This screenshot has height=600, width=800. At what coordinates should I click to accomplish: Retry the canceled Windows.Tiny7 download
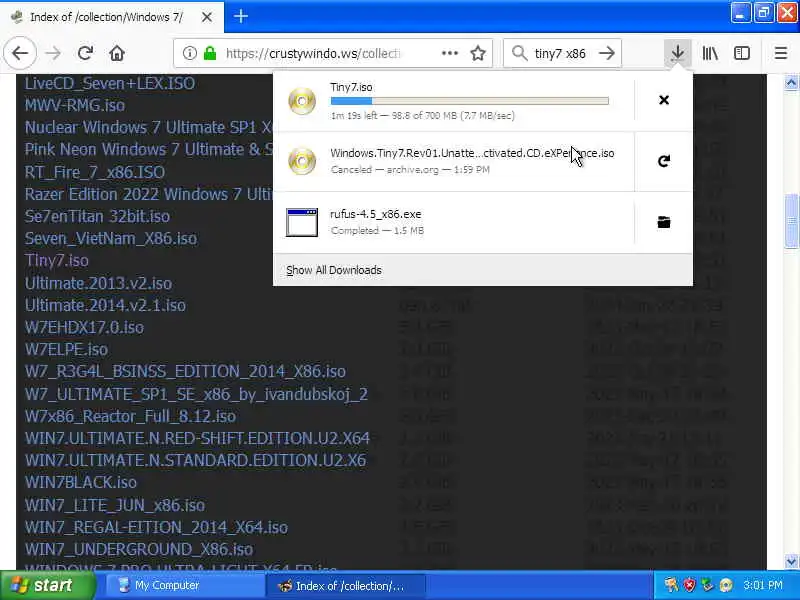[x=664, y=161]
